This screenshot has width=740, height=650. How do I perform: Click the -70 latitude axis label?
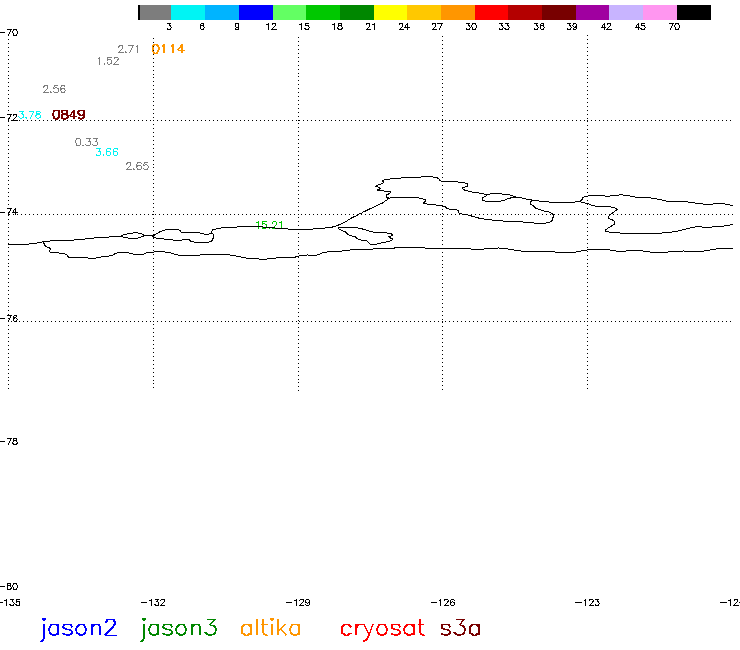(x=9, y=33)
